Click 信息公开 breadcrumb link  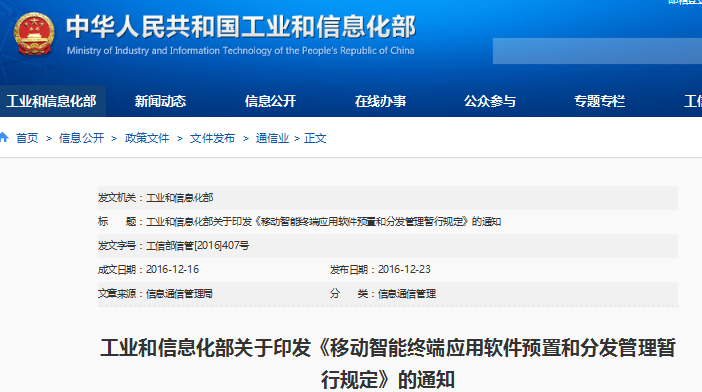point(81,138)
